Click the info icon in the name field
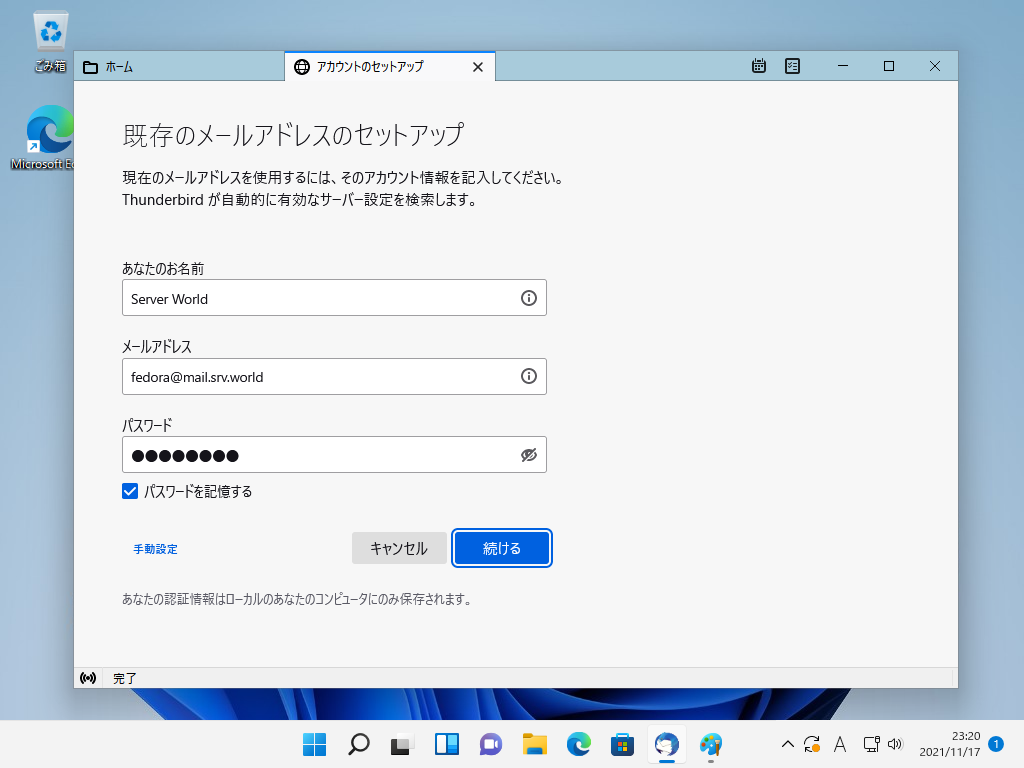This screenshot has height=768, width=1024. point(529,298)
